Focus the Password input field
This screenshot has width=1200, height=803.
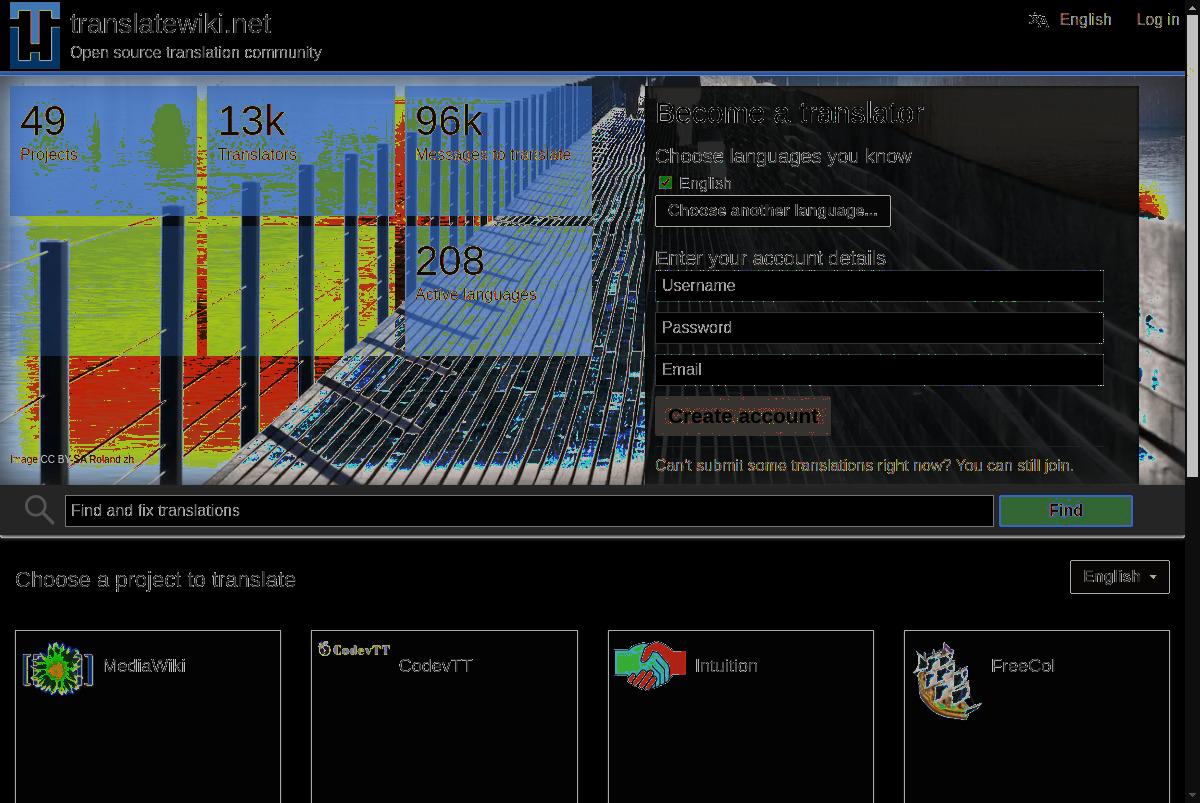tap(879, 328)
